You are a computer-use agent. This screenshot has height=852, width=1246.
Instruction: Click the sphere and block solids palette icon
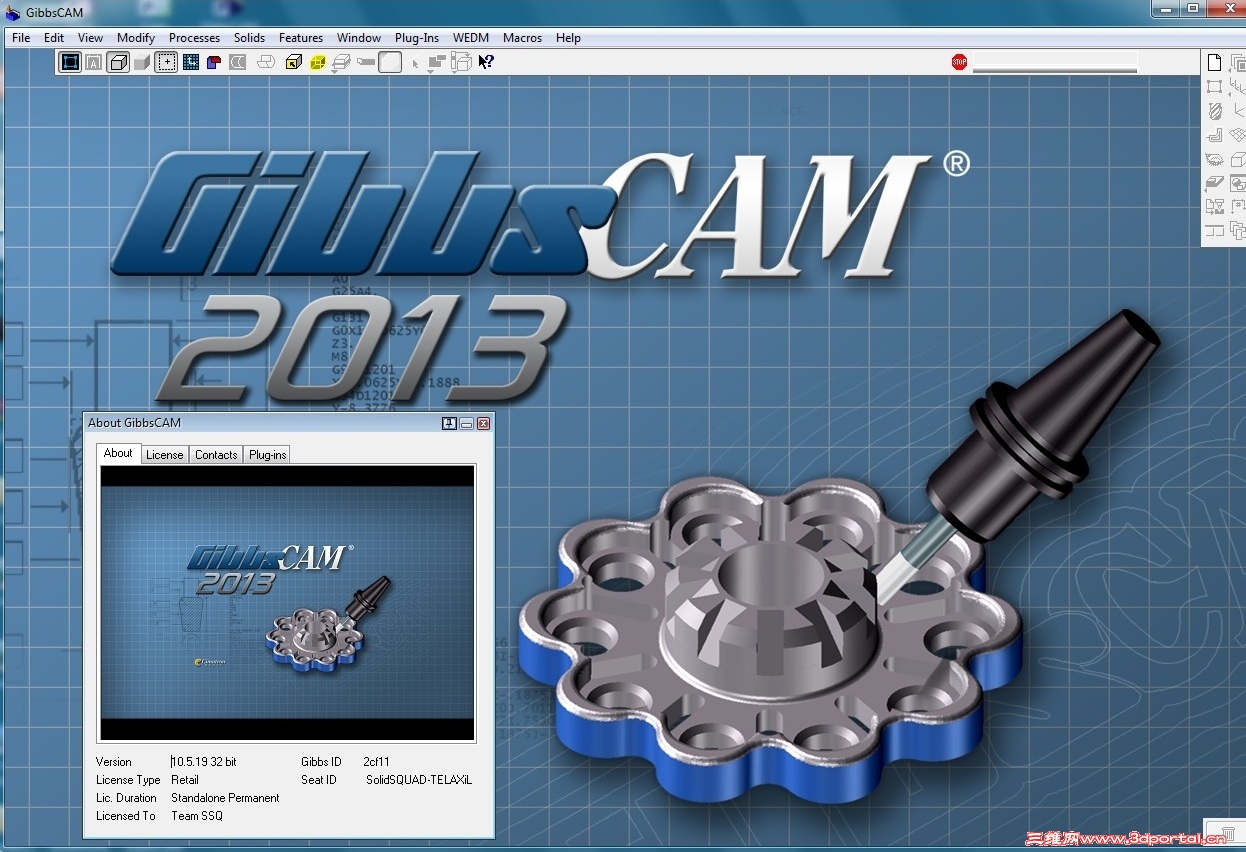coord(1239,182)
